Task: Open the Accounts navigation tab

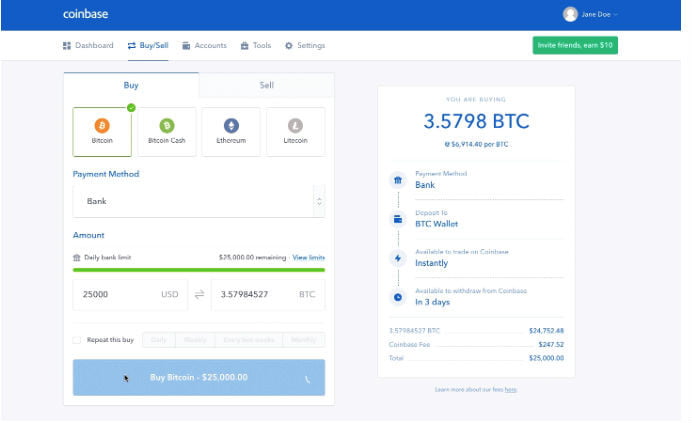Action: [x=204, y=46]
